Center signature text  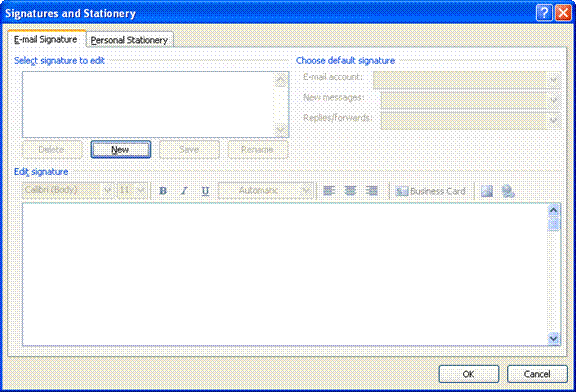(x=350, y=191)
